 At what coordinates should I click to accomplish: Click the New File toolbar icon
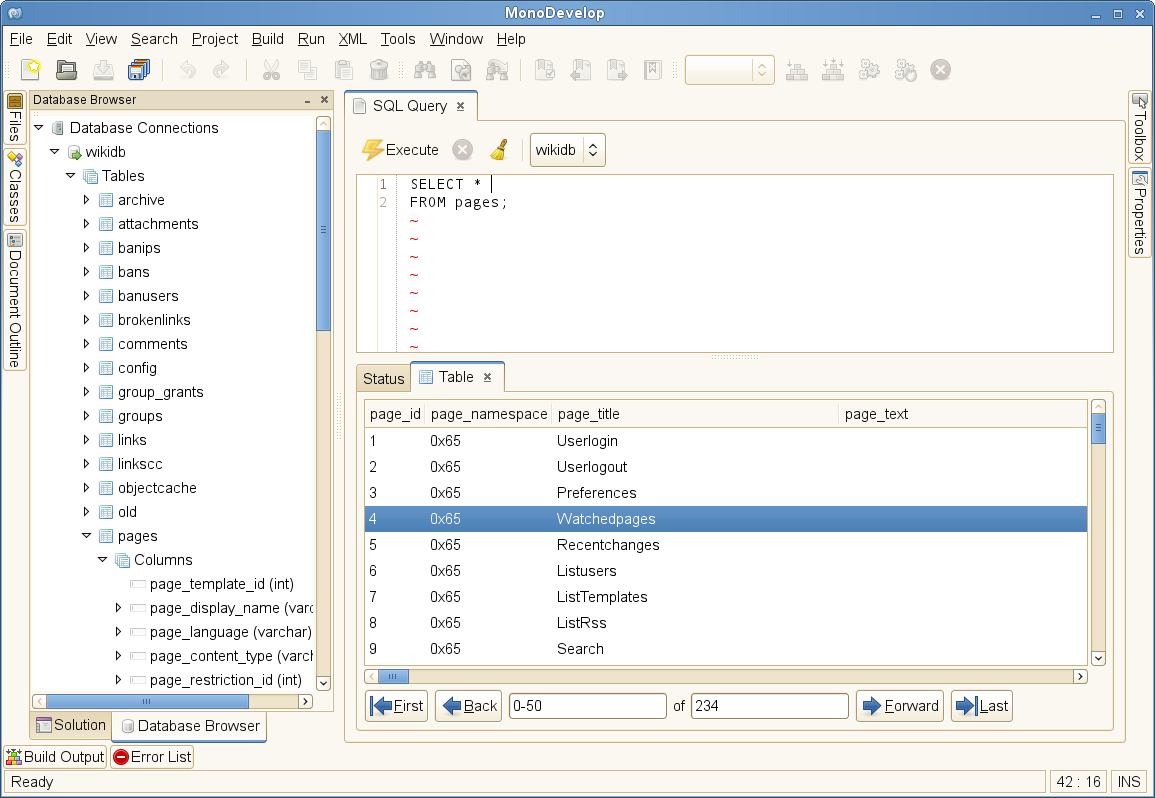[x=32, y=70]
